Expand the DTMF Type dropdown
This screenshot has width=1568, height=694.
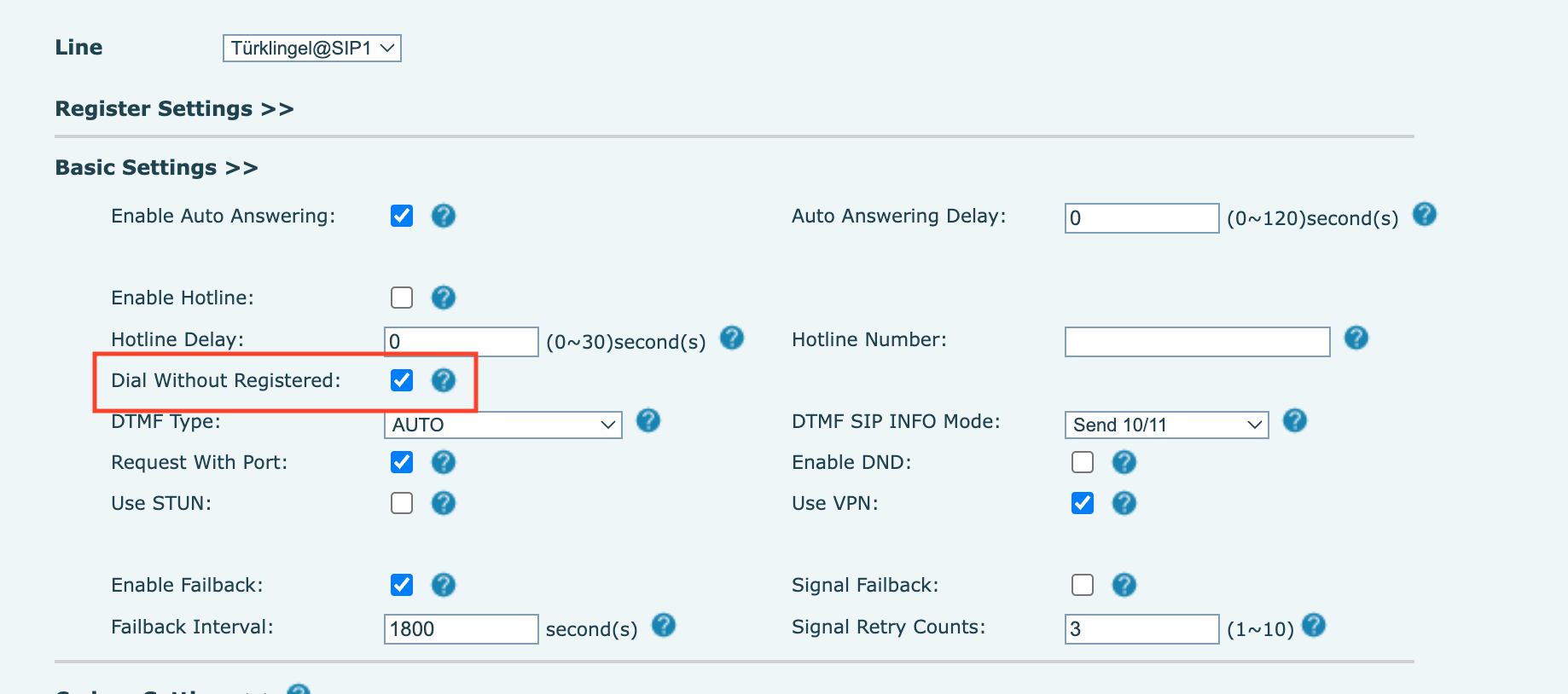coord(502,425)
